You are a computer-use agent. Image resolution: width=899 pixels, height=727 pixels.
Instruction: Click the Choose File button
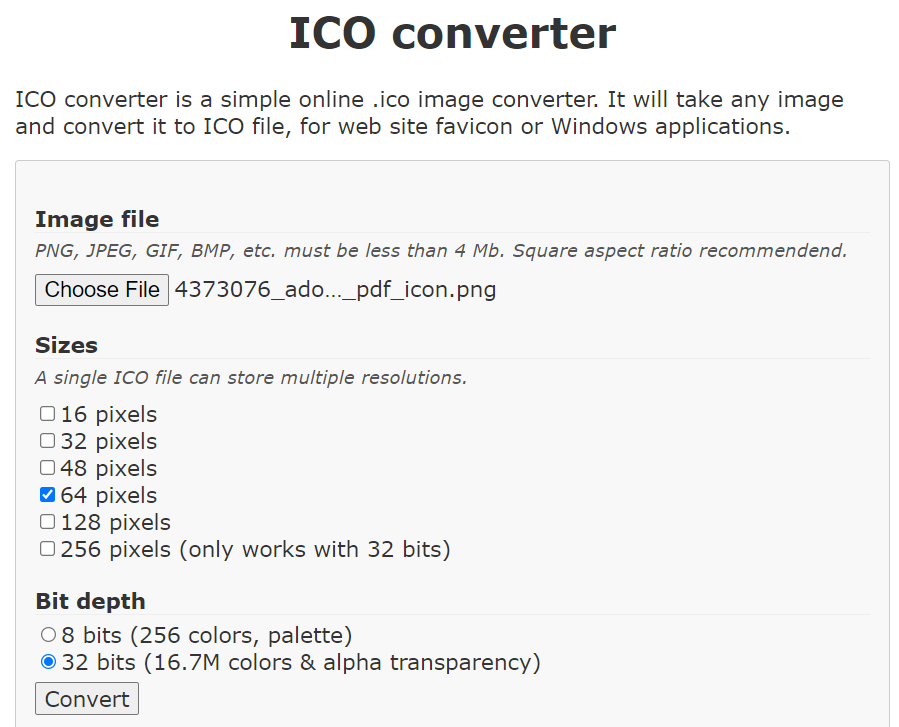101,290
